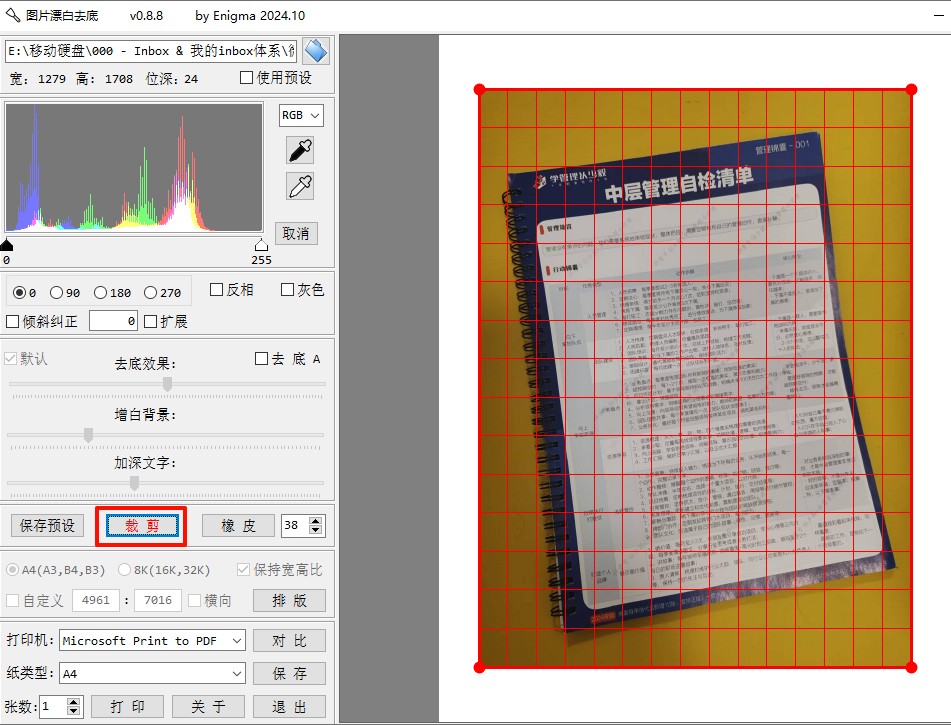Image resolution: width=951 pixels, height=725 pixels.
Task: Increase the 张数 copies count with the up arrow
Action: point(73,703)
